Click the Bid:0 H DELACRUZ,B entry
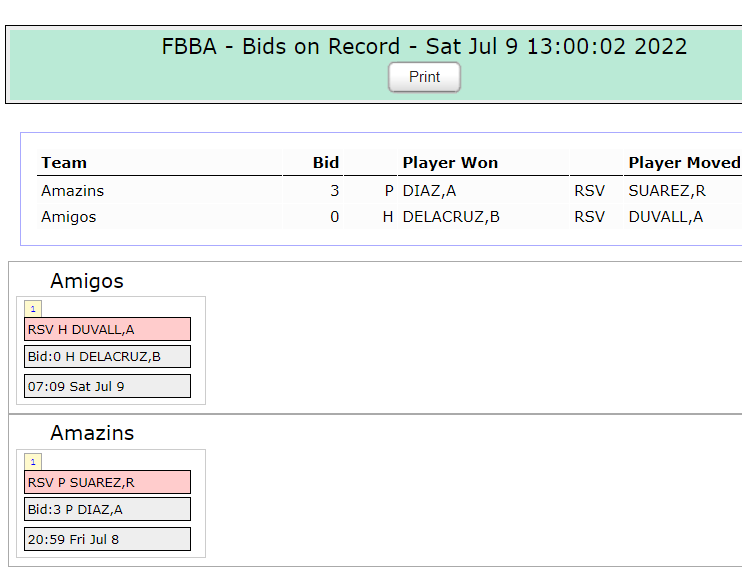 tap(107, 356)
